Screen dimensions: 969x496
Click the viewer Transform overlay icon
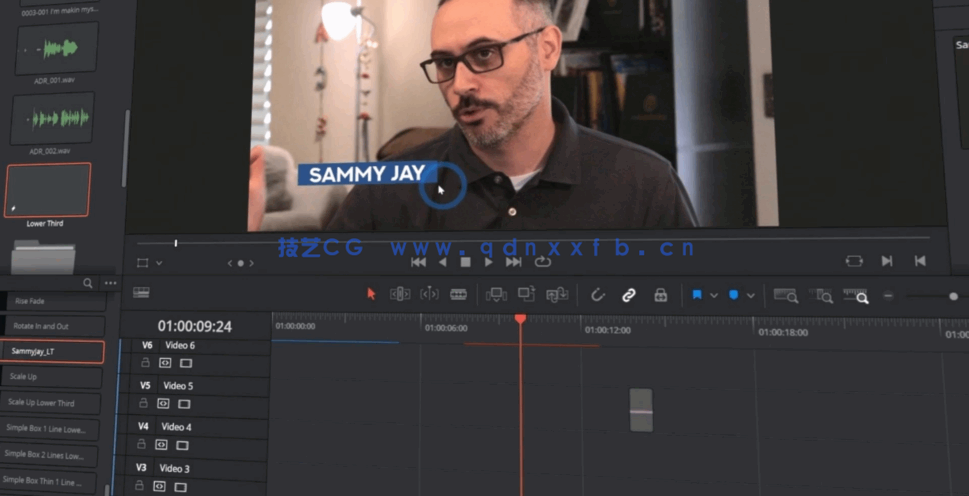click(x=142, y=263)
